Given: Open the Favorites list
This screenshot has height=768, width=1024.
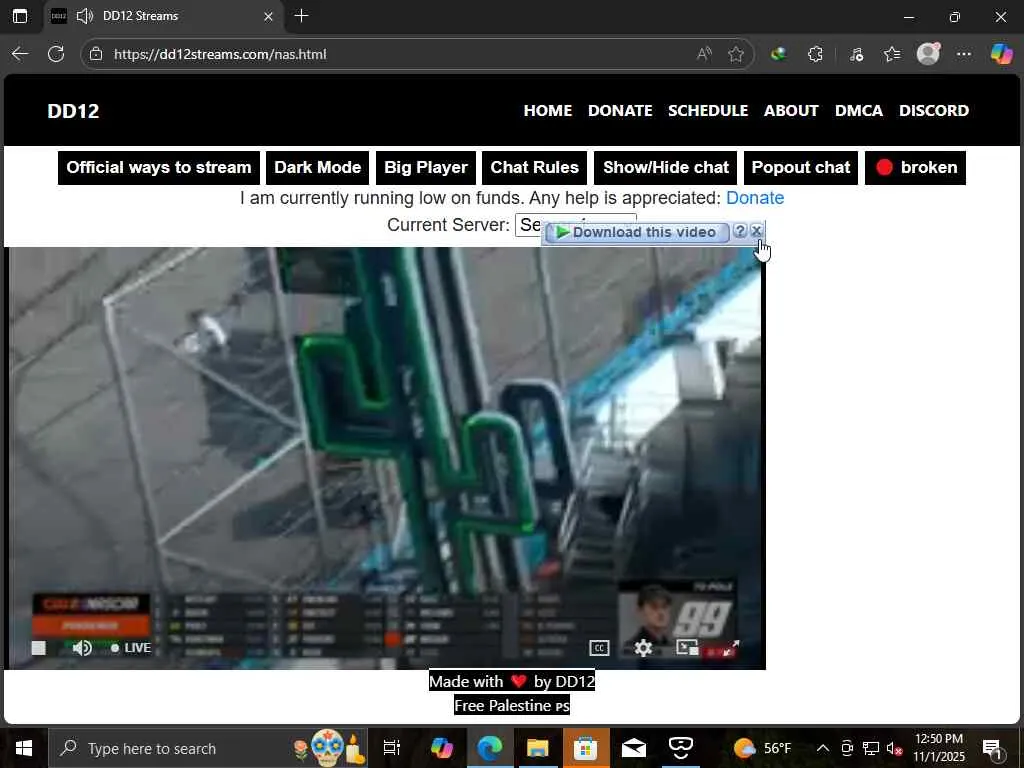Looking at the screenshot, I should (892, 54).
